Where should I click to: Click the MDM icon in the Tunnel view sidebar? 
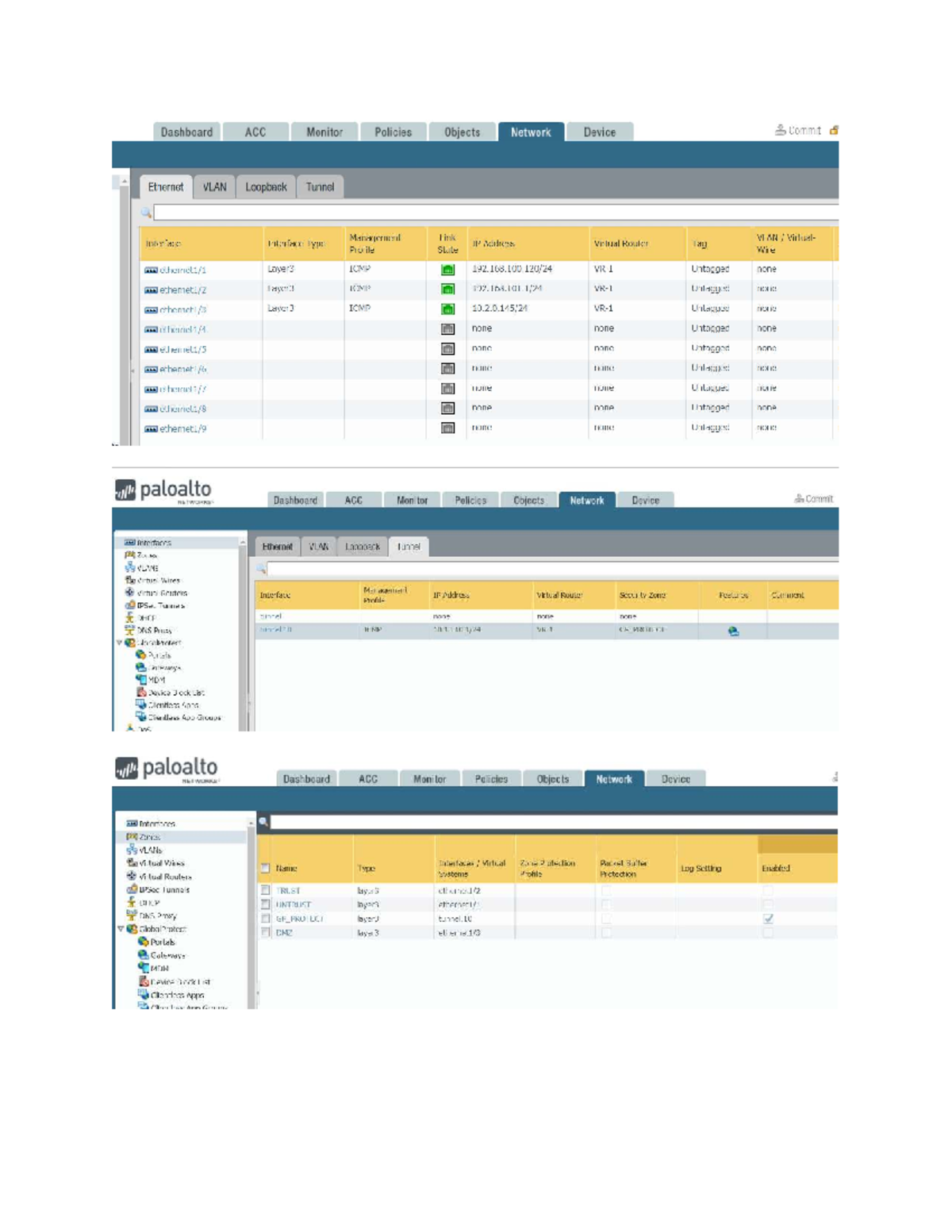(x=141, y=680)
